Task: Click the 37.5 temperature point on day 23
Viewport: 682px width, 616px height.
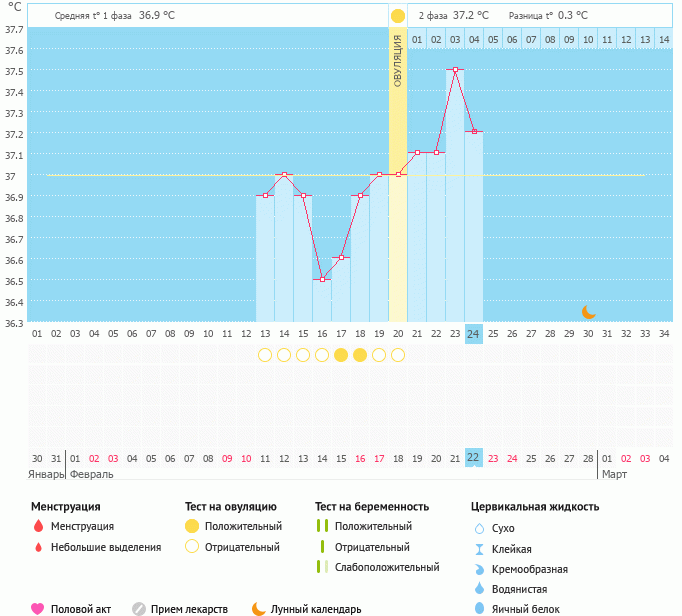Action: click(x=455, y=70)
